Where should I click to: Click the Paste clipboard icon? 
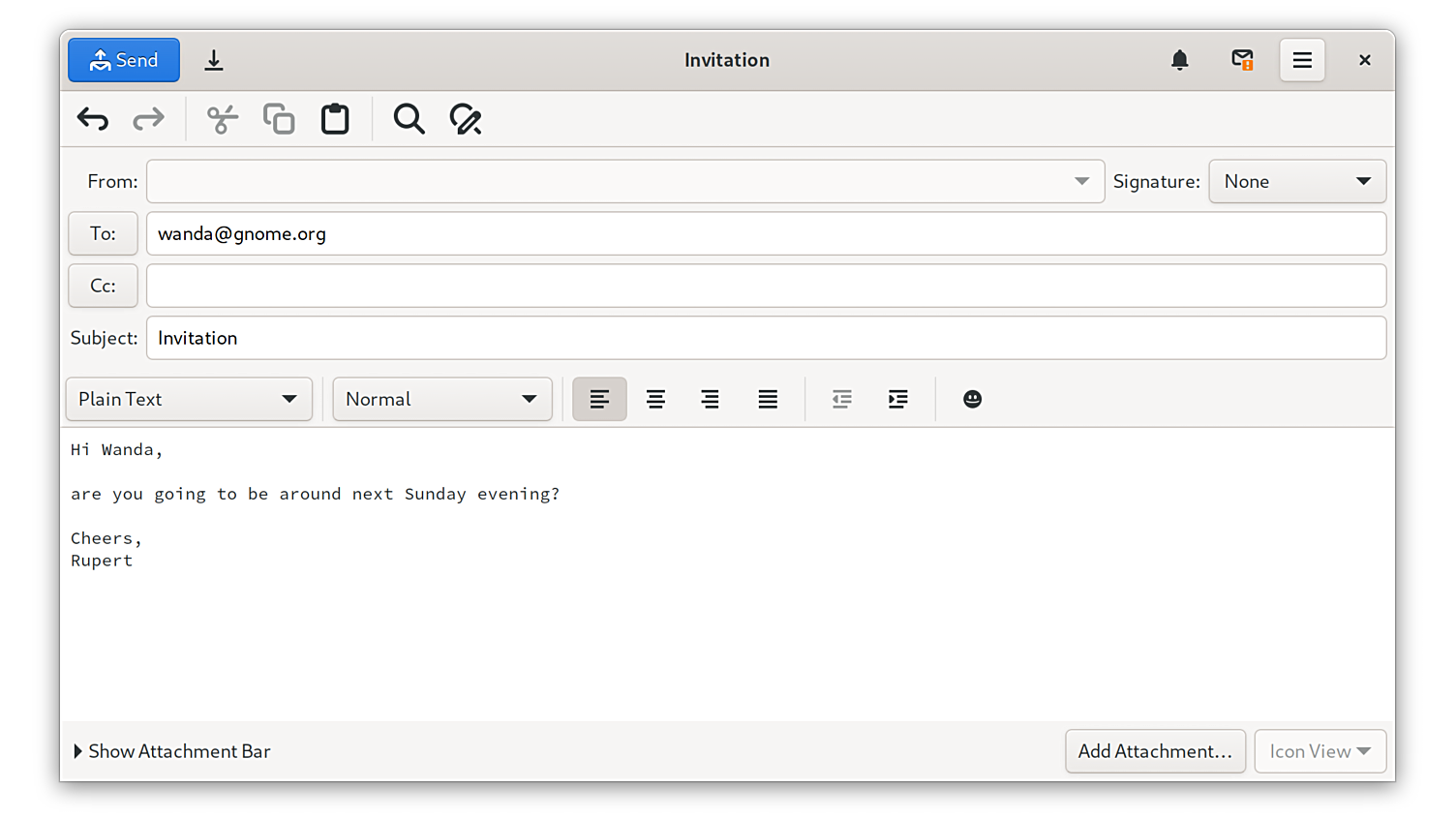point(335,119)
